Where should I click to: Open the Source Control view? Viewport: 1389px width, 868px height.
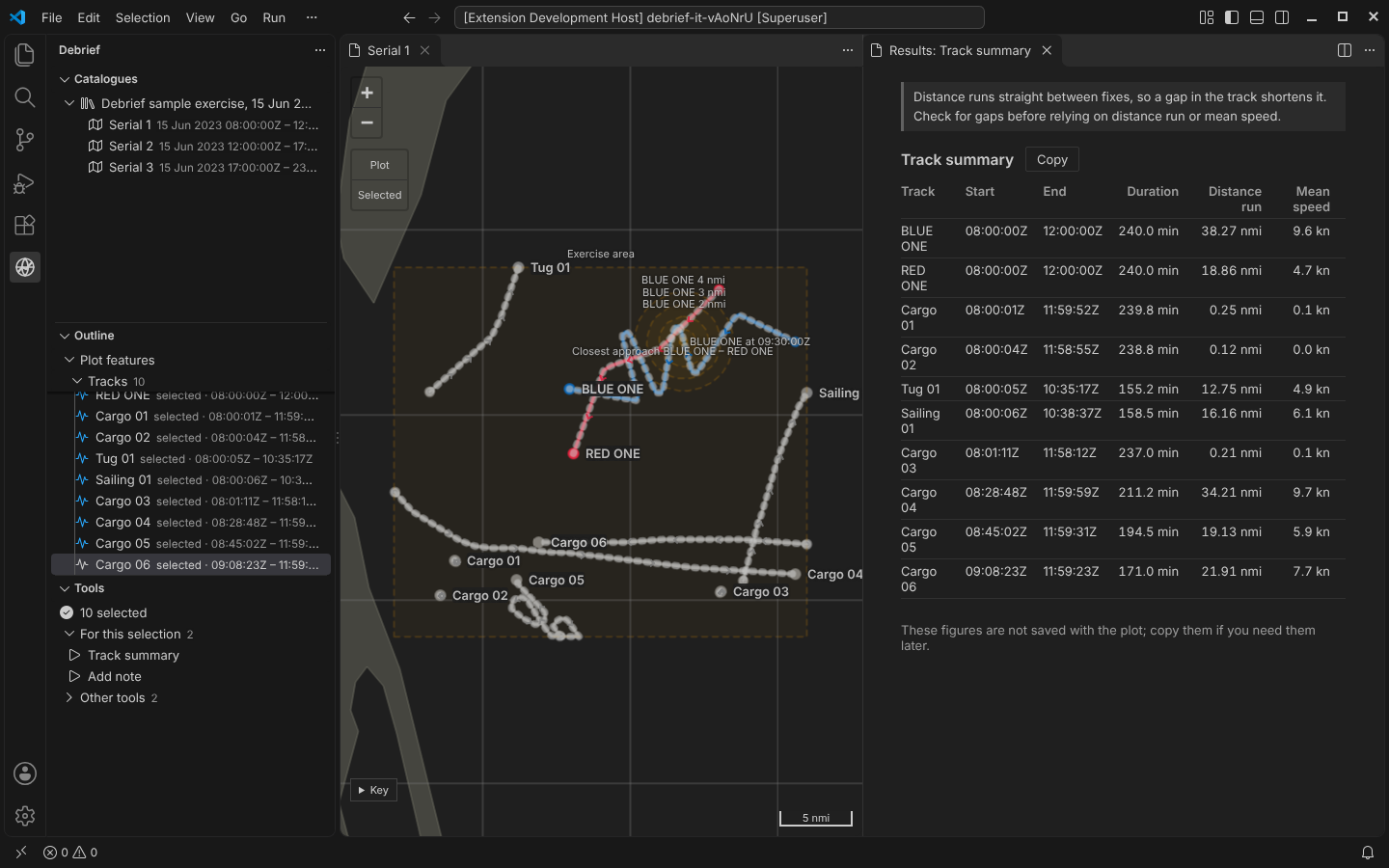pos(25,140)
